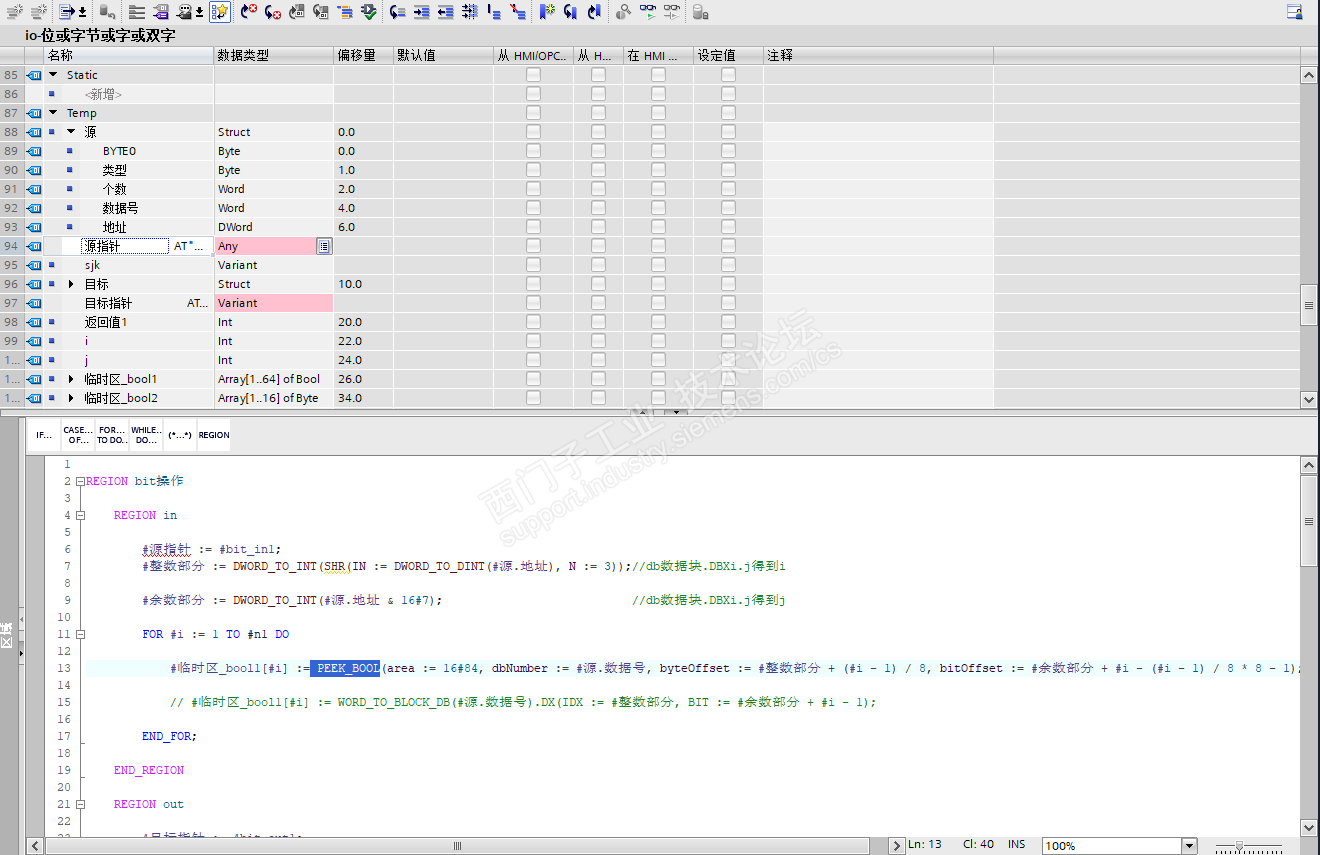
Task: Click the monitoring glasses icon with play arrow
Action: coord(648,12)
